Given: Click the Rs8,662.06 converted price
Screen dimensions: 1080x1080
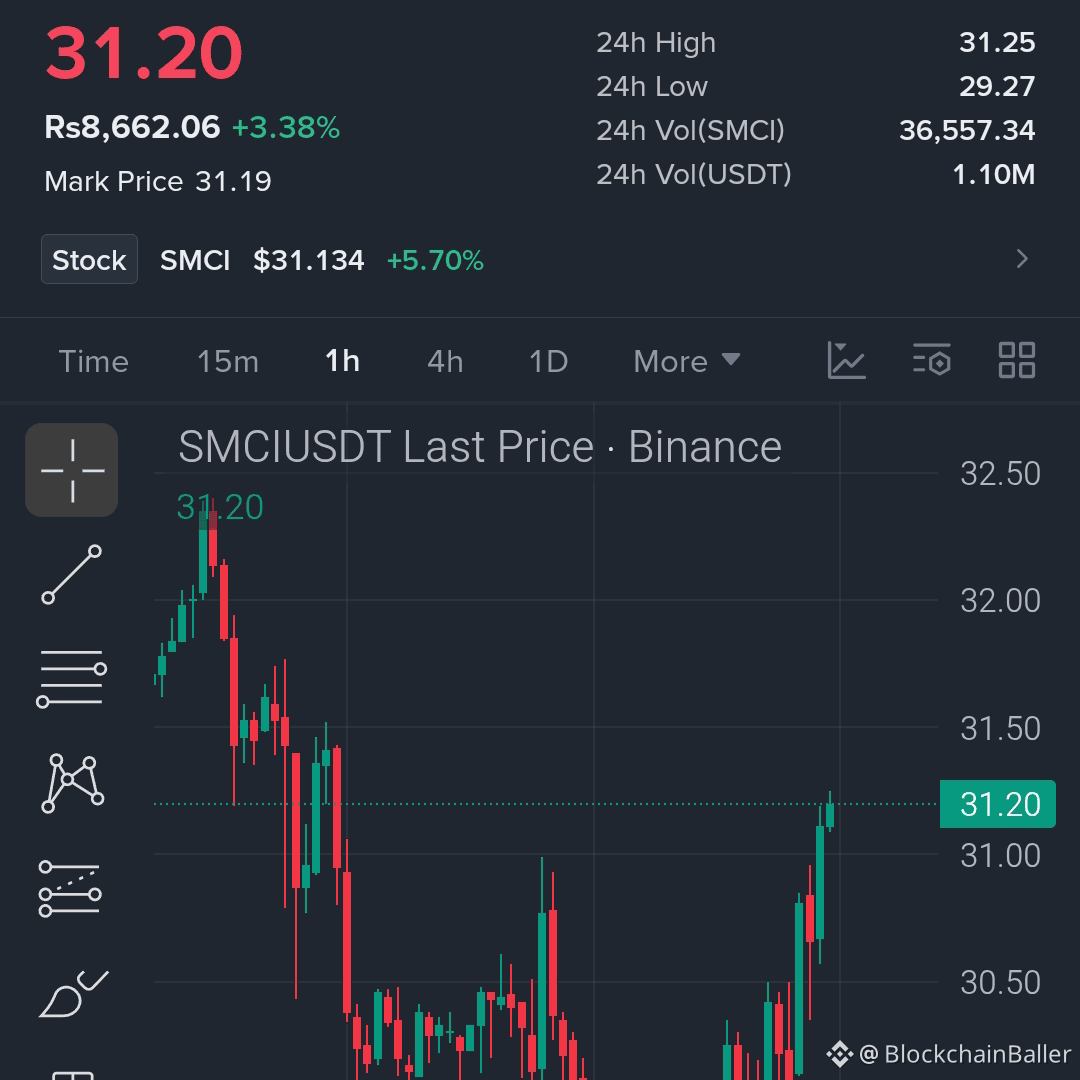Looking at the screenshot, I should (x=132, y=127).
